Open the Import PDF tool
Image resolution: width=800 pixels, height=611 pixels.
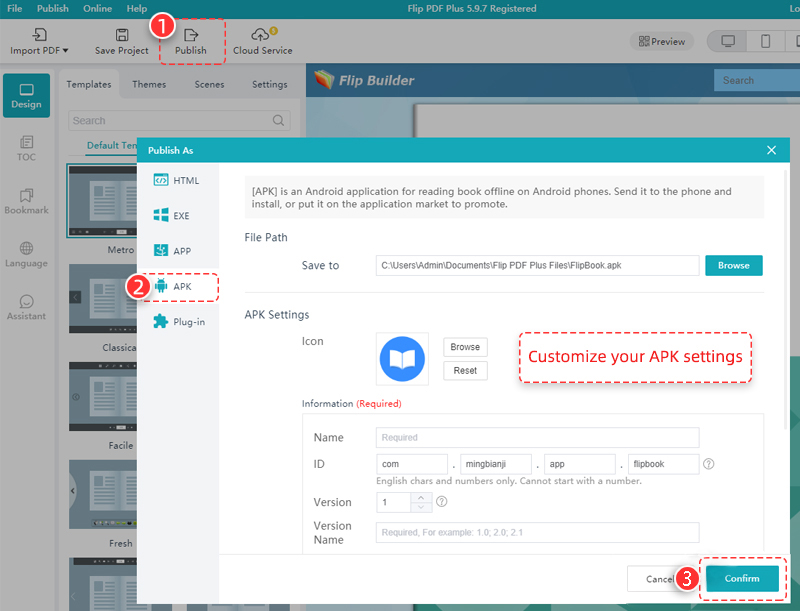pos(39,42)
